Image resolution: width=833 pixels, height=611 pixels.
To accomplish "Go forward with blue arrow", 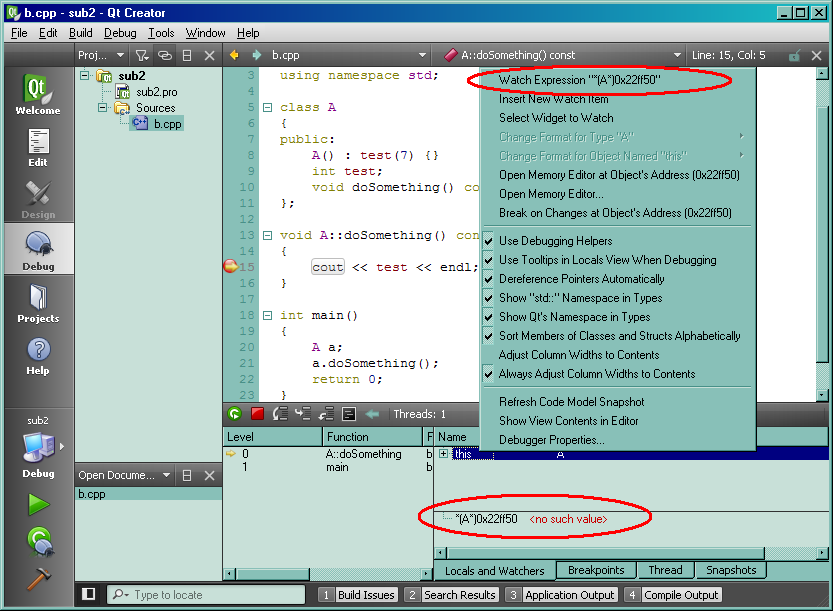I will pos(256,55).
